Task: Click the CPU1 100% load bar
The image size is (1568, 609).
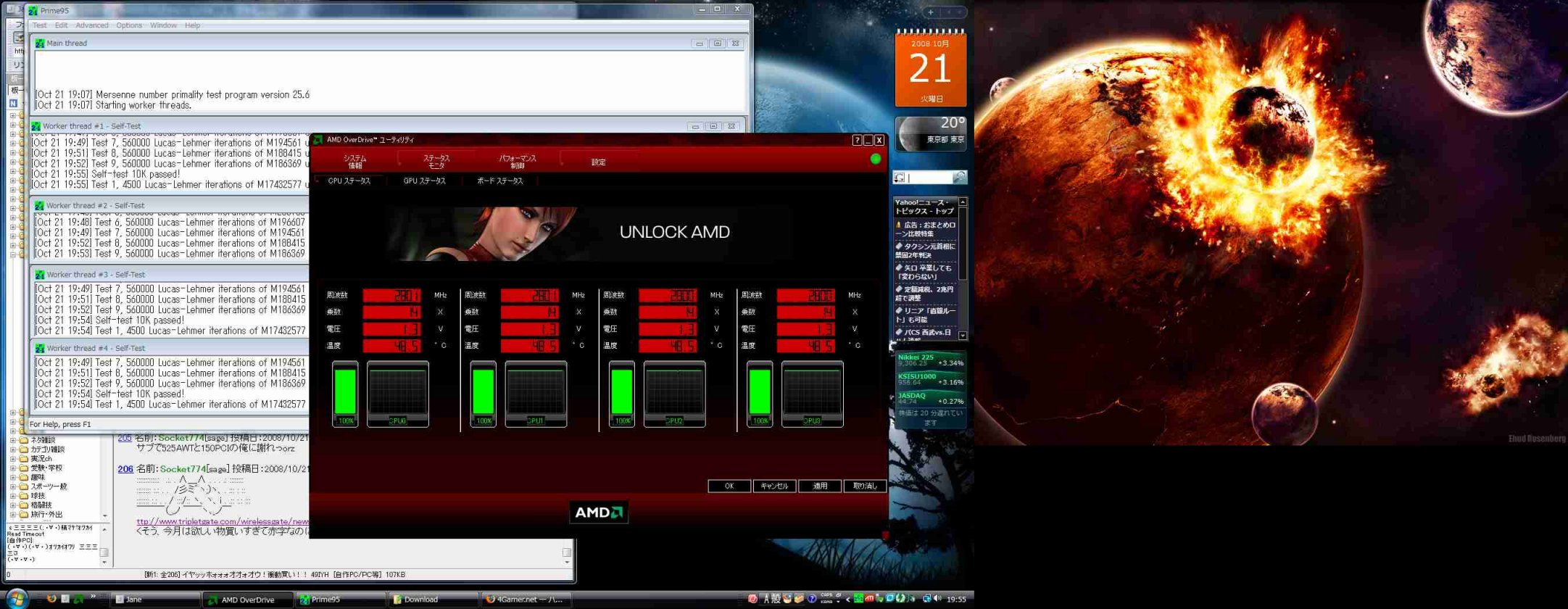Action: coord(484,394)
